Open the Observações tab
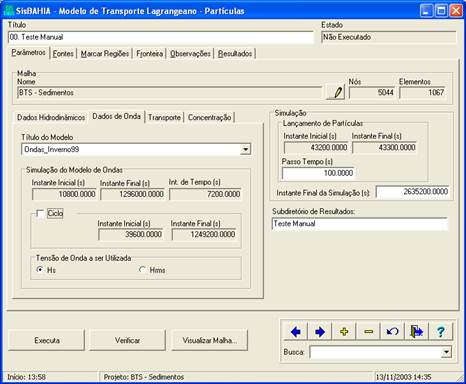Viewport: 466px width, 384px height. 190,54
